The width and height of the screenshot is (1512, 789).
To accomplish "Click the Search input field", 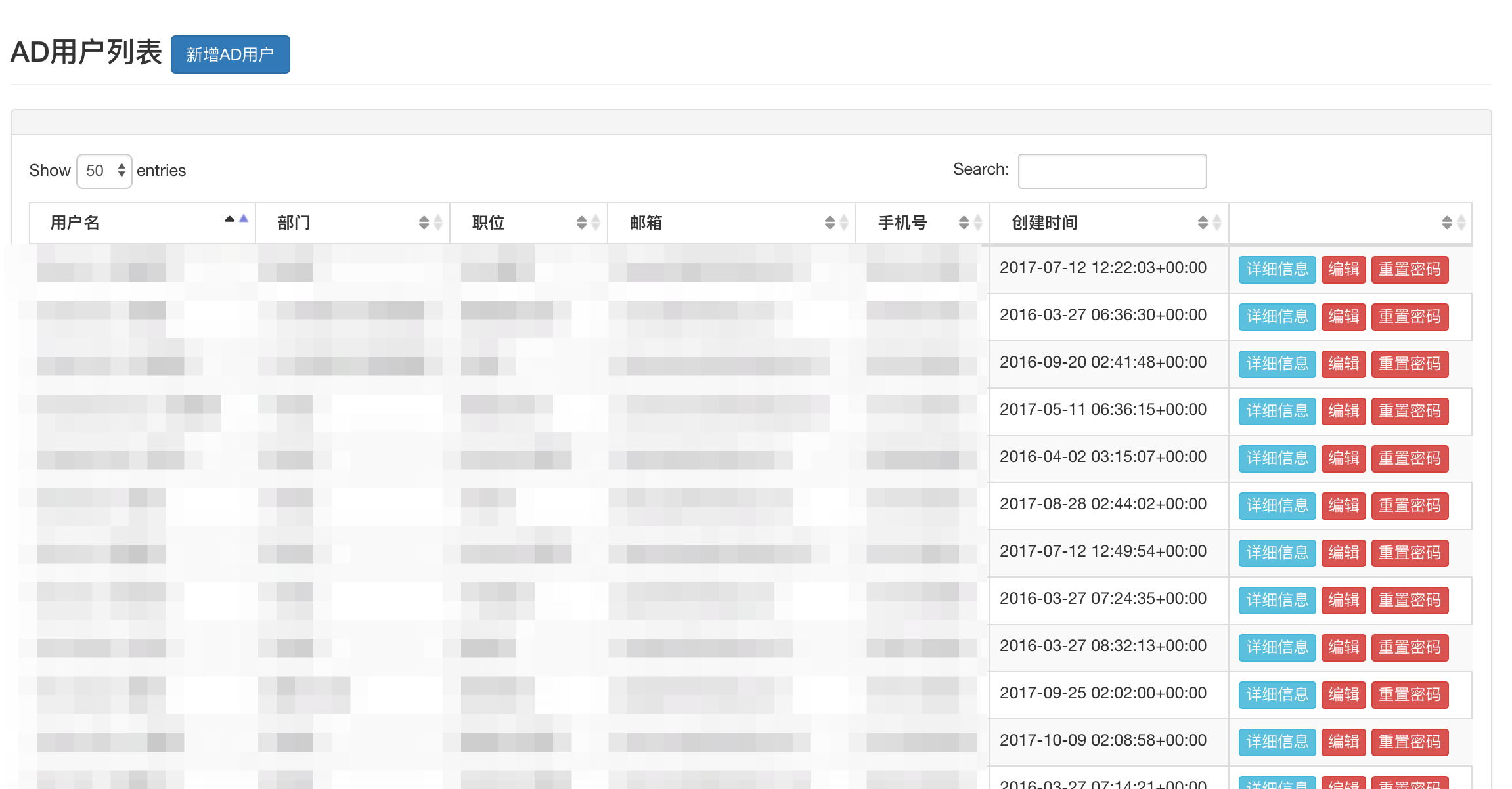I will pyautogui.click(x=1112, y=171).
